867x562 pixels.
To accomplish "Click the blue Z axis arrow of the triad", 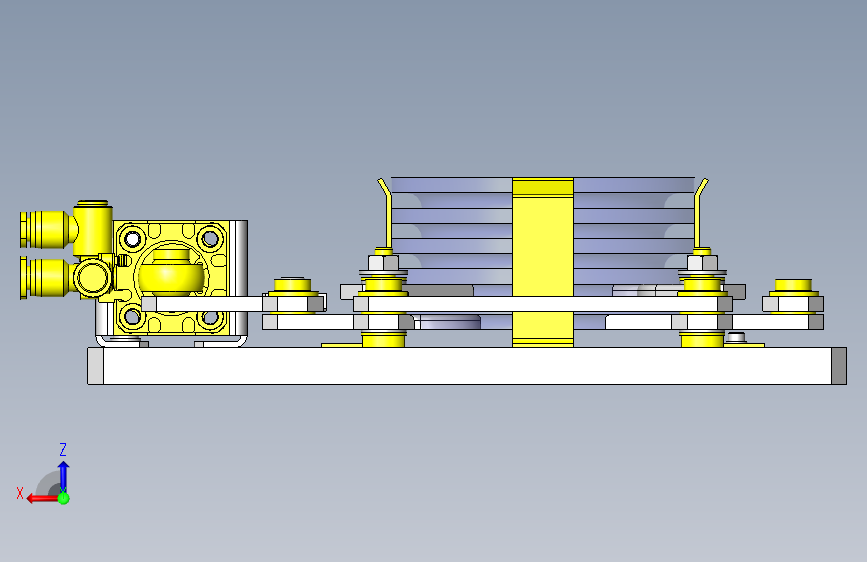I will (x=64, y=476).
